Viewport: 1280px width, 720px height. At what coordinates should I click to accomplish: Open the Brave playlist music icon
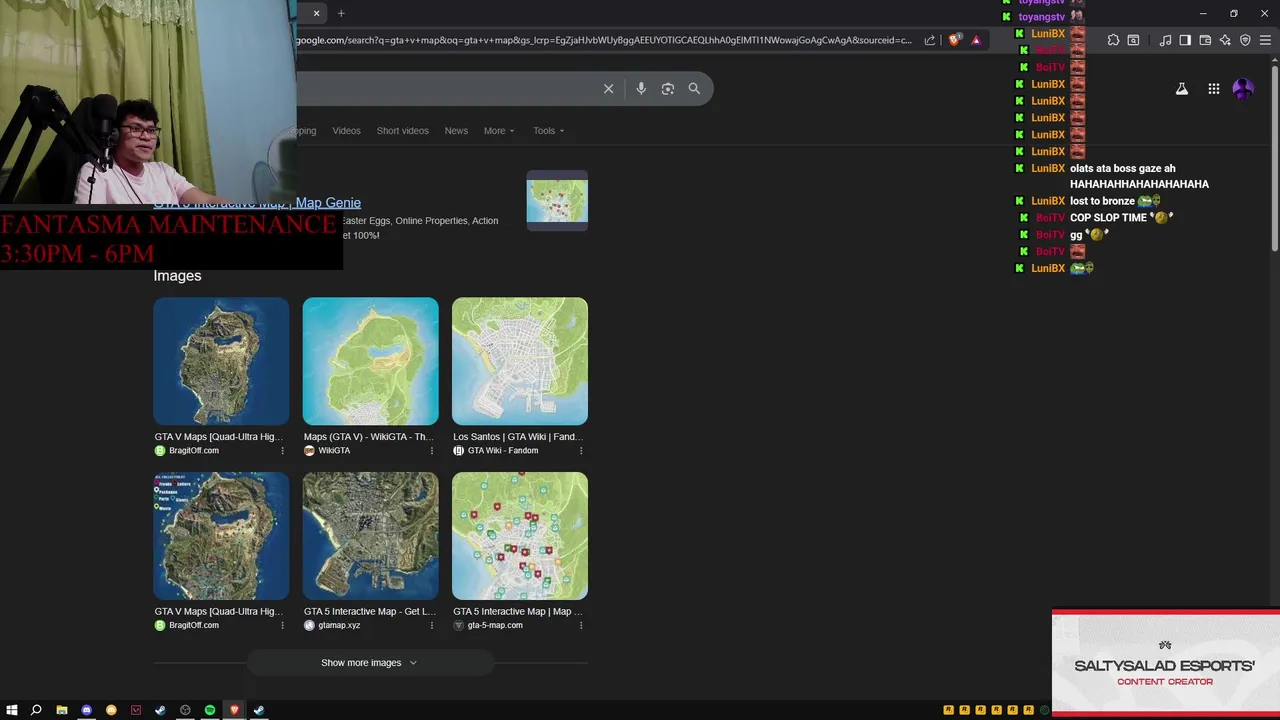1165,40
